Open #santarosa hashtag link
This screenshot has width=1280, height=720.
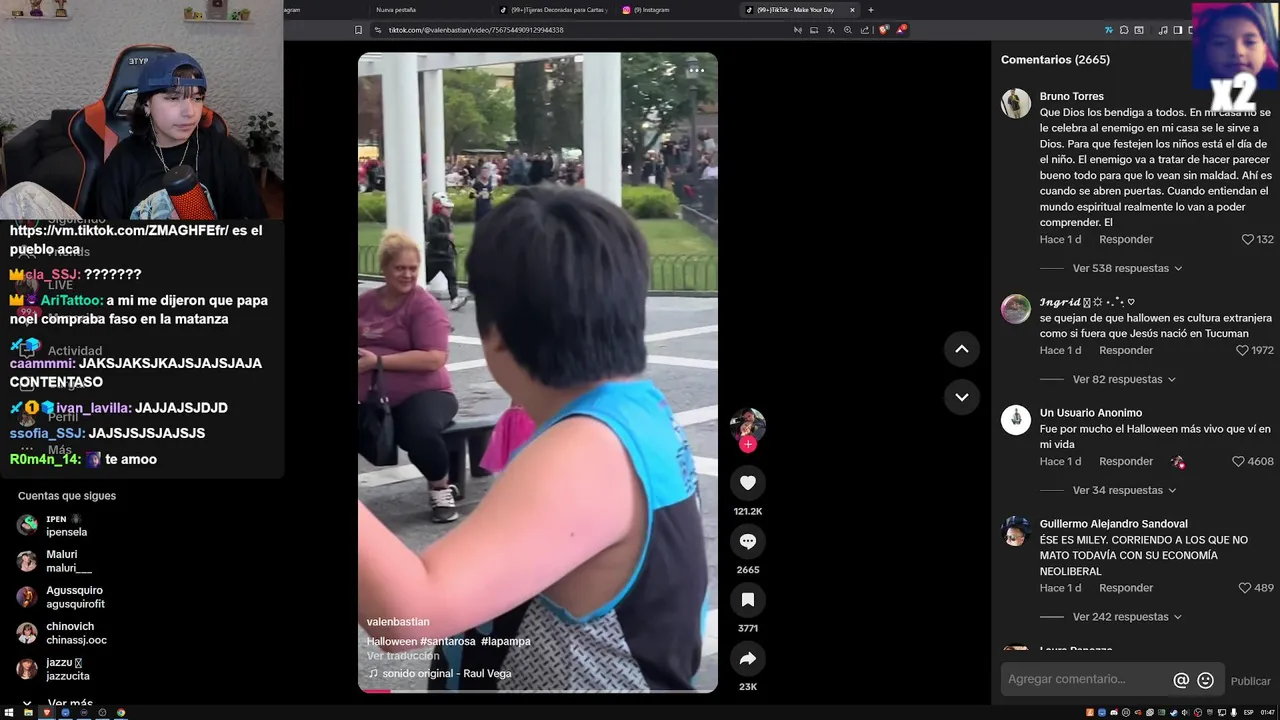[x=448, y=641]
